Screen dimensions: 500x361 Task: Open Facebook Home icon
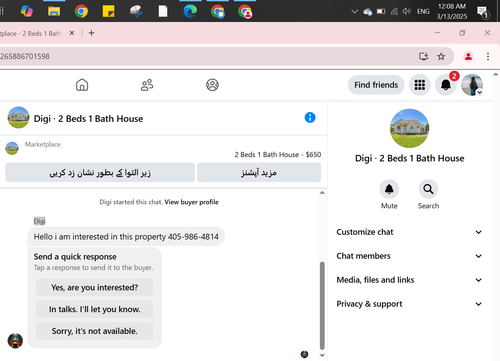[x=82, y=85]
